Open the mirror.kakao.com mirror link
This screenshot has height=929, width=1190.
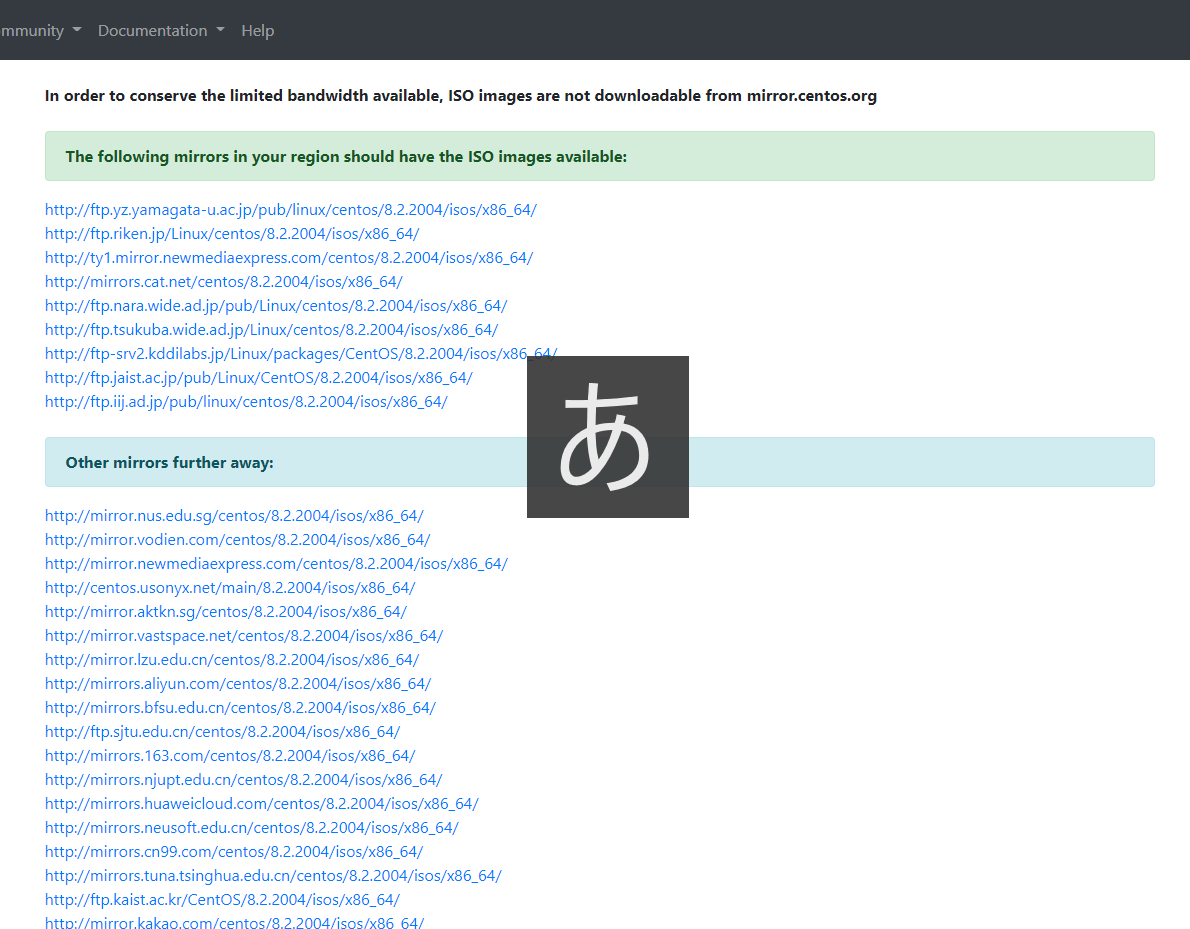click(x=235, y=922)
